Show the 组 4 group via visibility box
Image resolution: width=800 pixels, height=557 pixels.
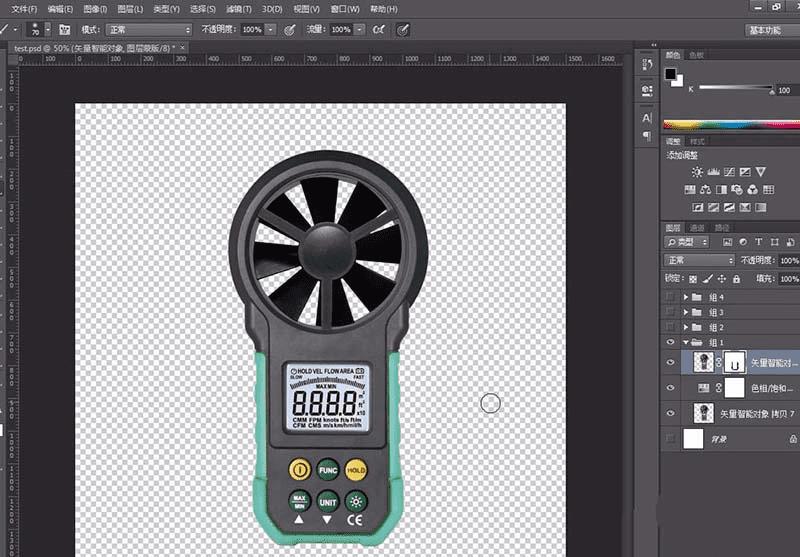(x=671, y=297)
